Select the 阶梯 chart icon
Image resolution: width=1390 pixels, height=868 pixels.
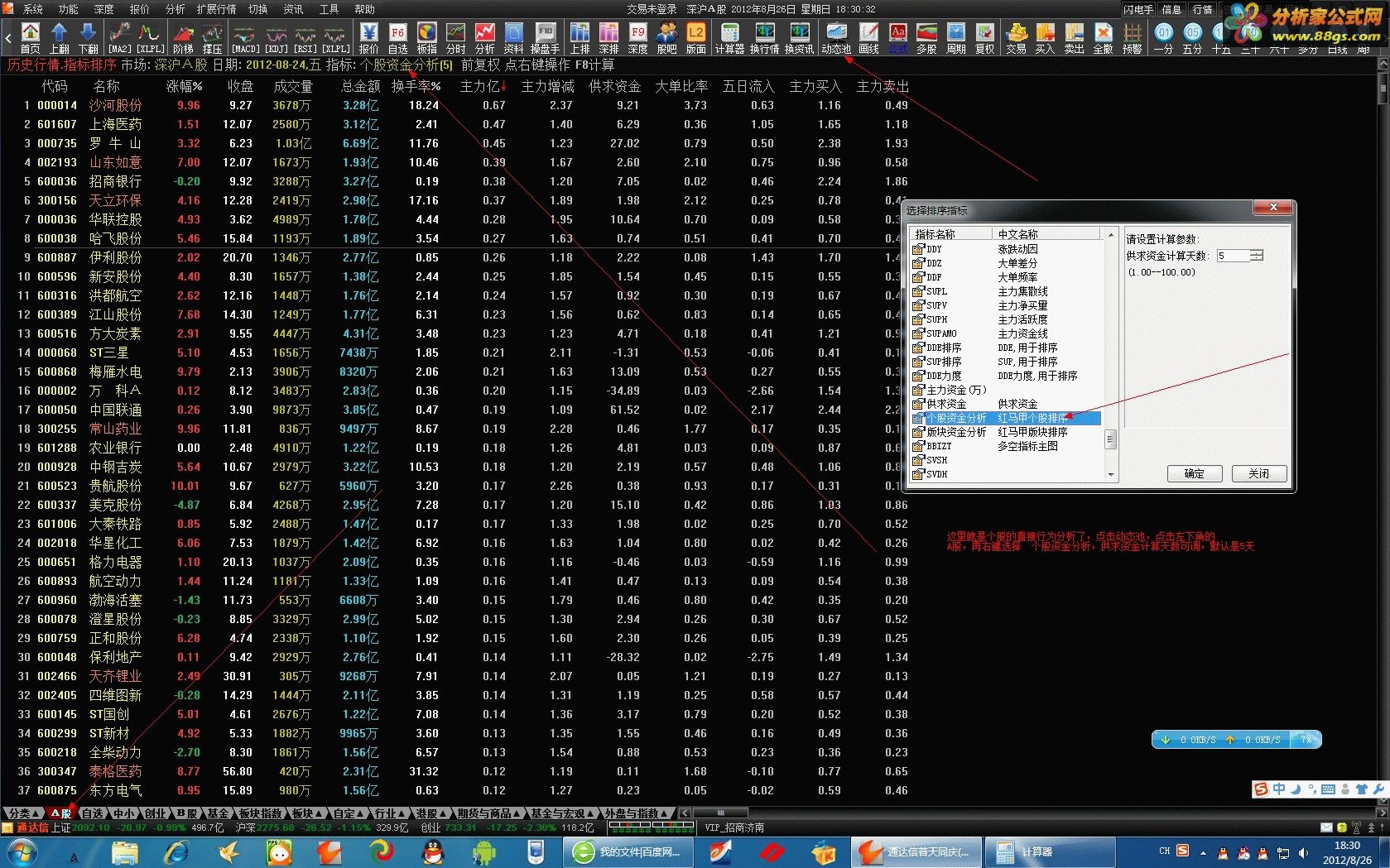183,38
